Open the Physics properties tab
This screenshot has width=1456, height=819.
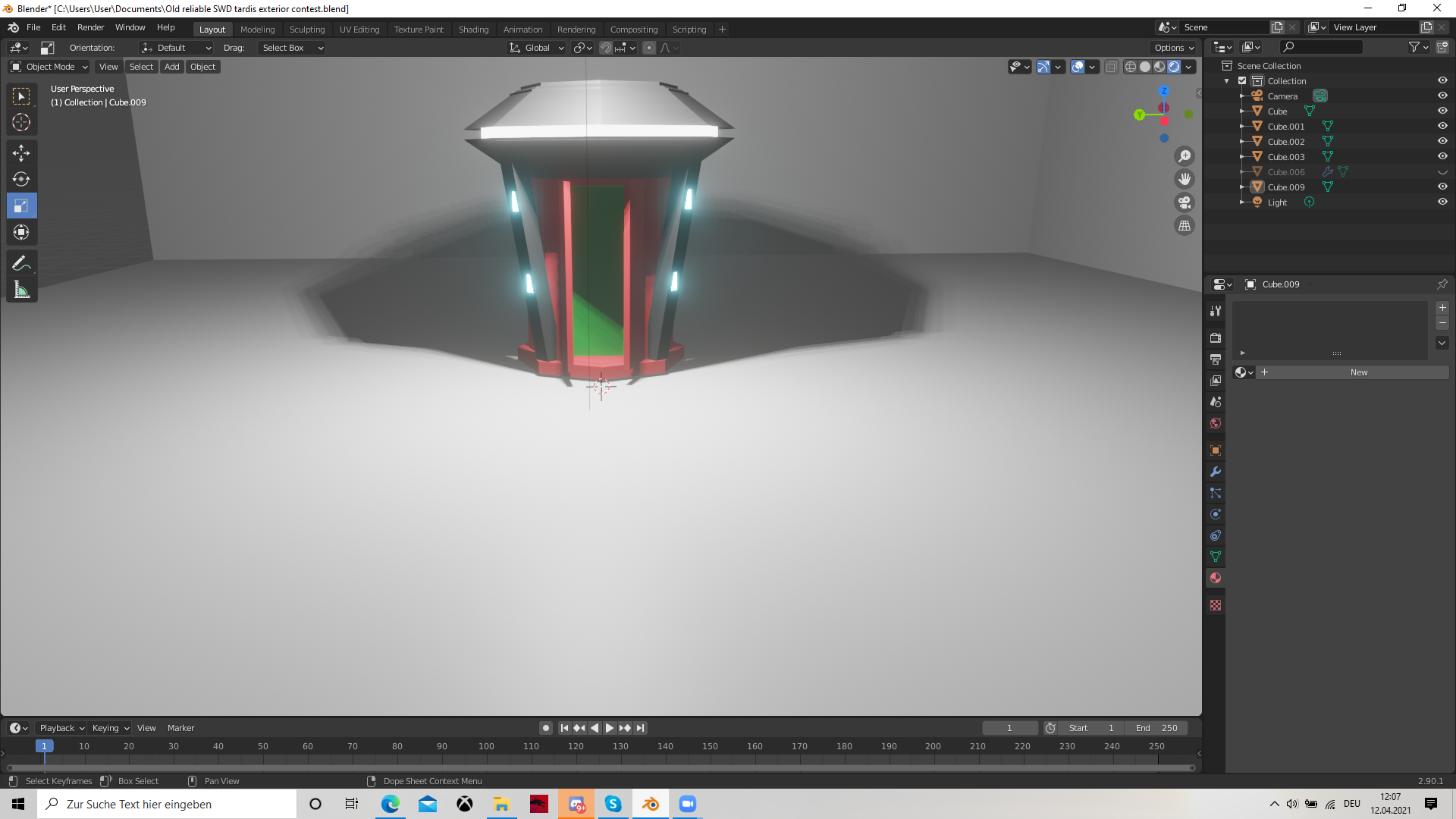[x=1216, y=514]
